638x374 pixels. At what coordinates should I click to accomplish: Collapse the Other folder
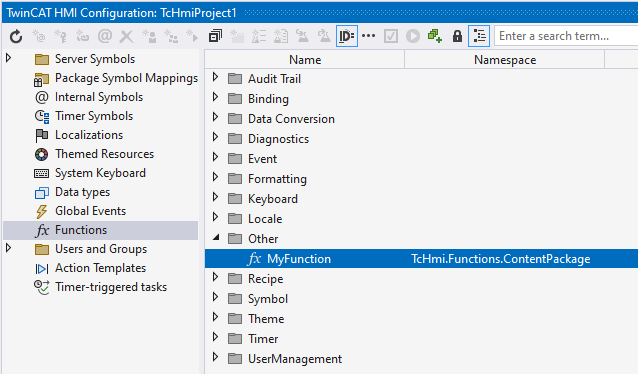point(216,237)
